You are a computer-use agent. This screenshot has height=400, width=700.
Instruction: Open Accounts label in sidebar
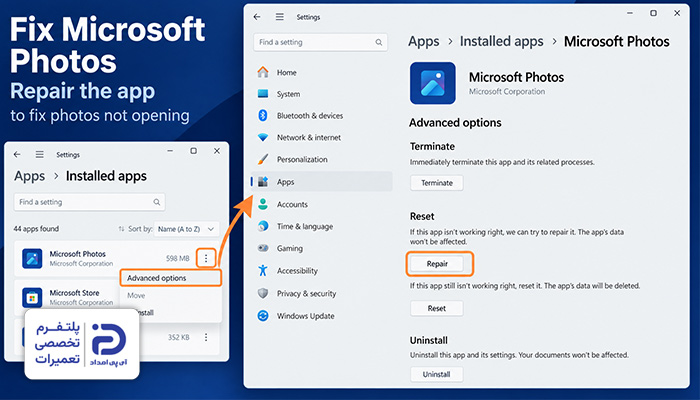tap(292, 204)
